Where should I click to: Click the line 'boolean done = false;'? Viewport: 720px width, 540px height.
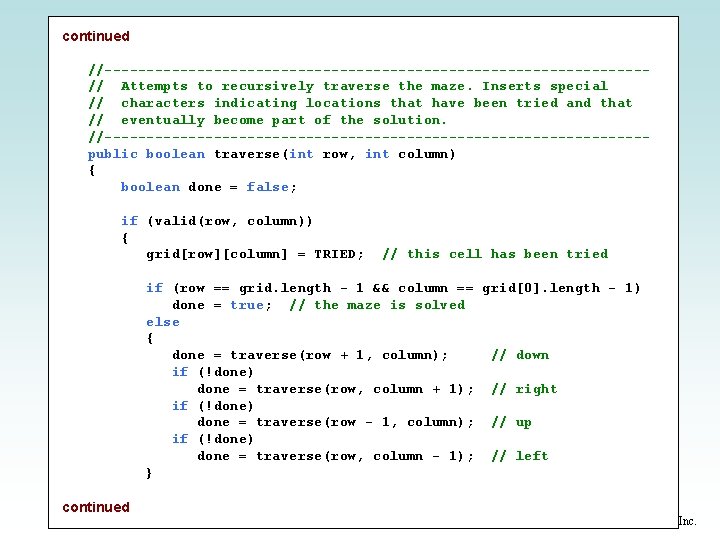[x=208, y=187]
